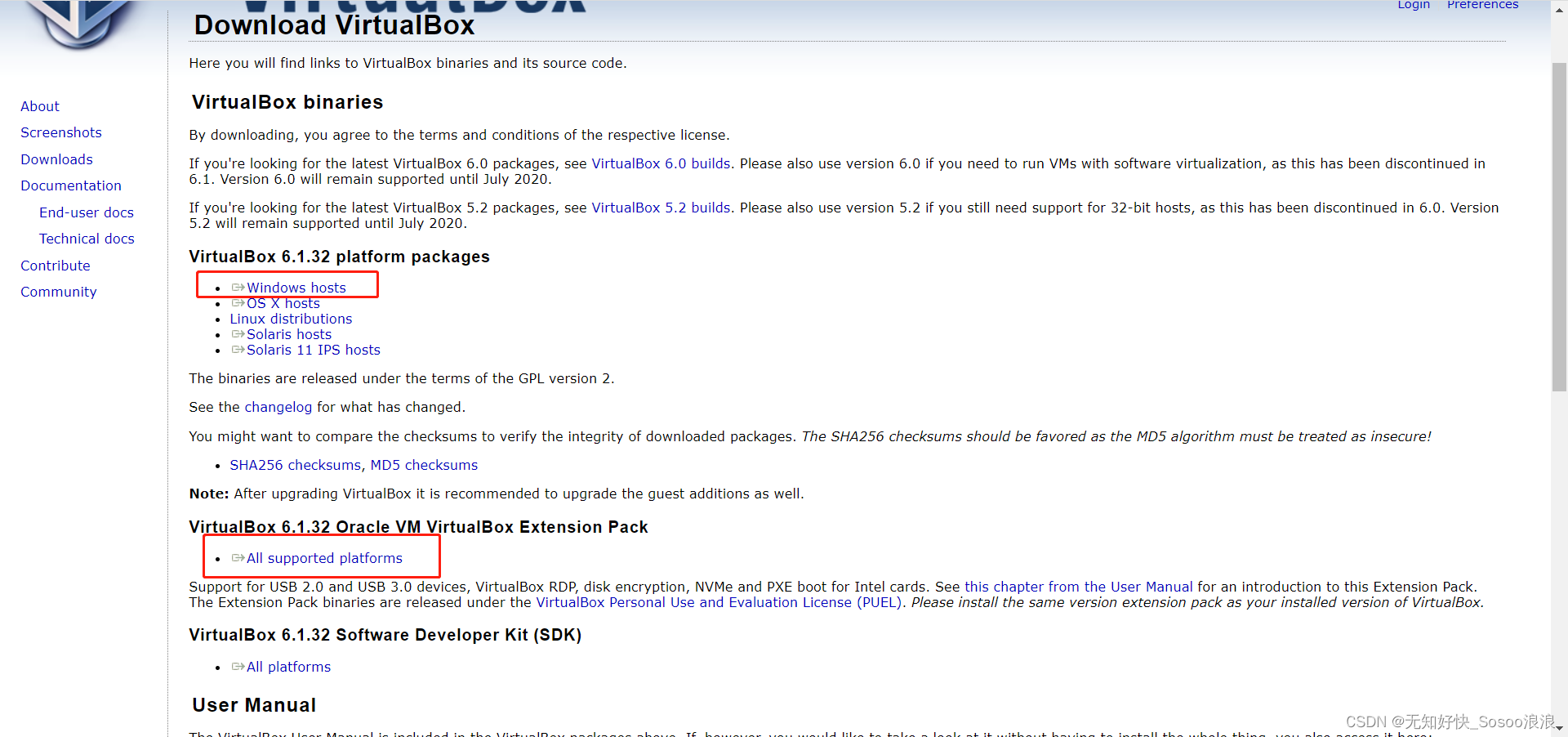Open Documentation in the sidebar
The width and height of the screenshot is (1568, 737).
coord(71,185)
